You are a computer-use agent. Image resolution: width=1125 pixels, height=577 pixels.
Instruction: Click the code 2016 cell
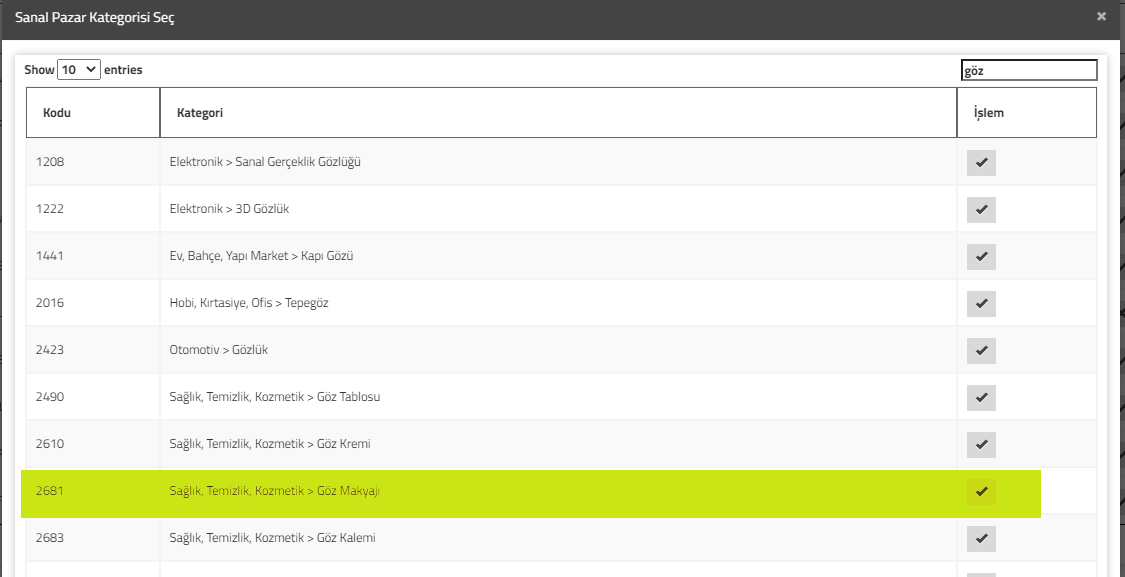coord(93,303)
